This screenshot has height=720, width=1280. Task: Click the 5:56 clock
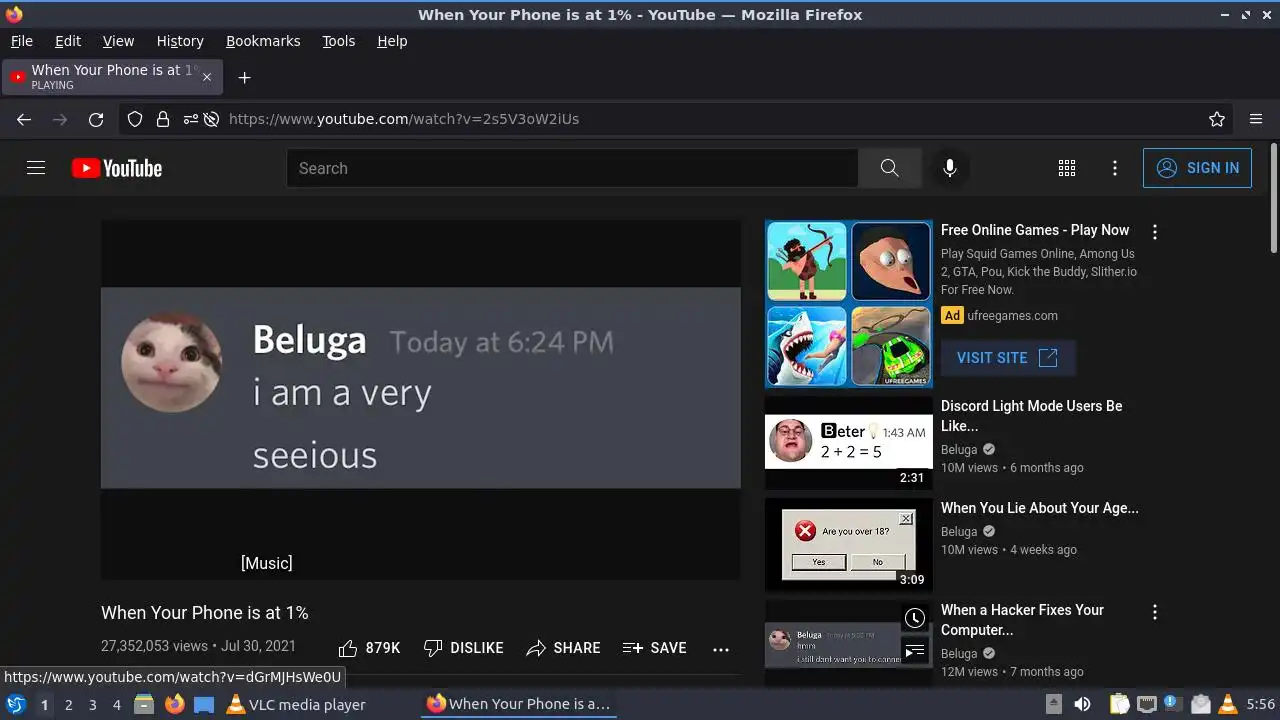(x=1260, y=704)
